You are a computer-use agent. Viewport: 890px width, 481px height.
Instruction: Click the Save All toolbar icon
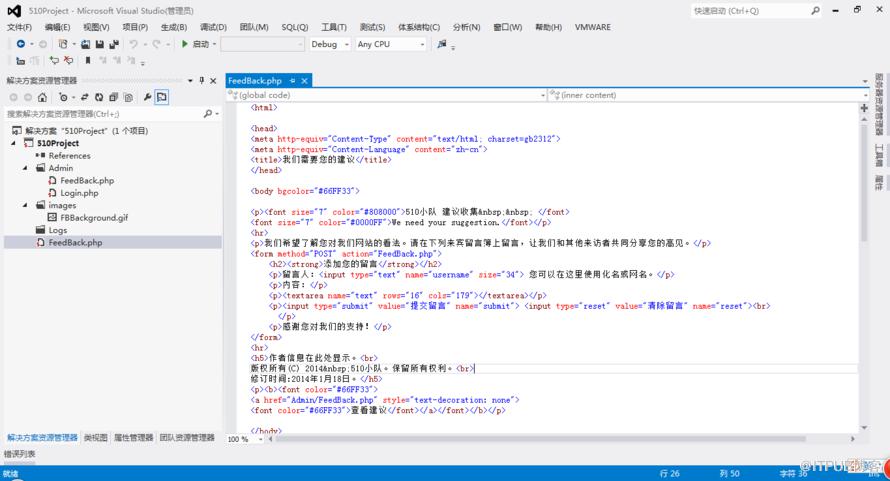tap(114, 44)
